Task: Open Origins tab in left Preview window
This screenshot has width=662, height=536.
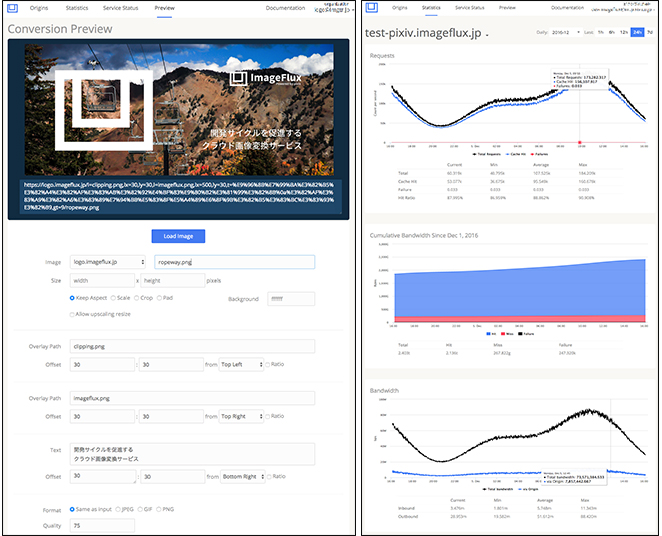Action: point(39,8)
